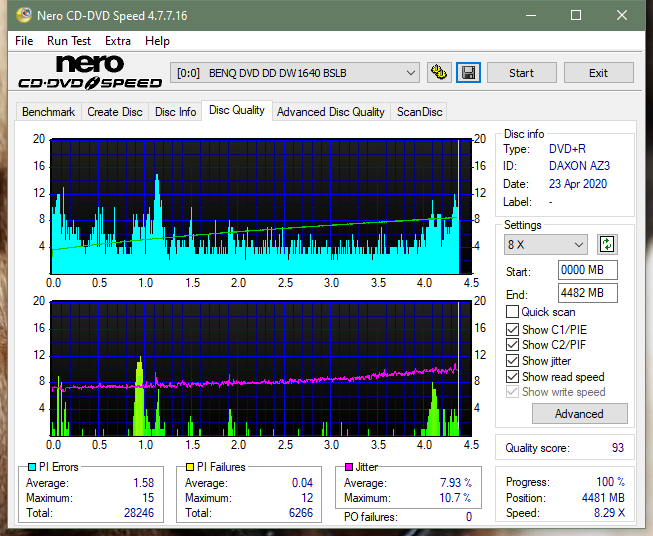This screenshot has height=536, width=653.
Task: Open the Help menu
Action: pos(157,41)
